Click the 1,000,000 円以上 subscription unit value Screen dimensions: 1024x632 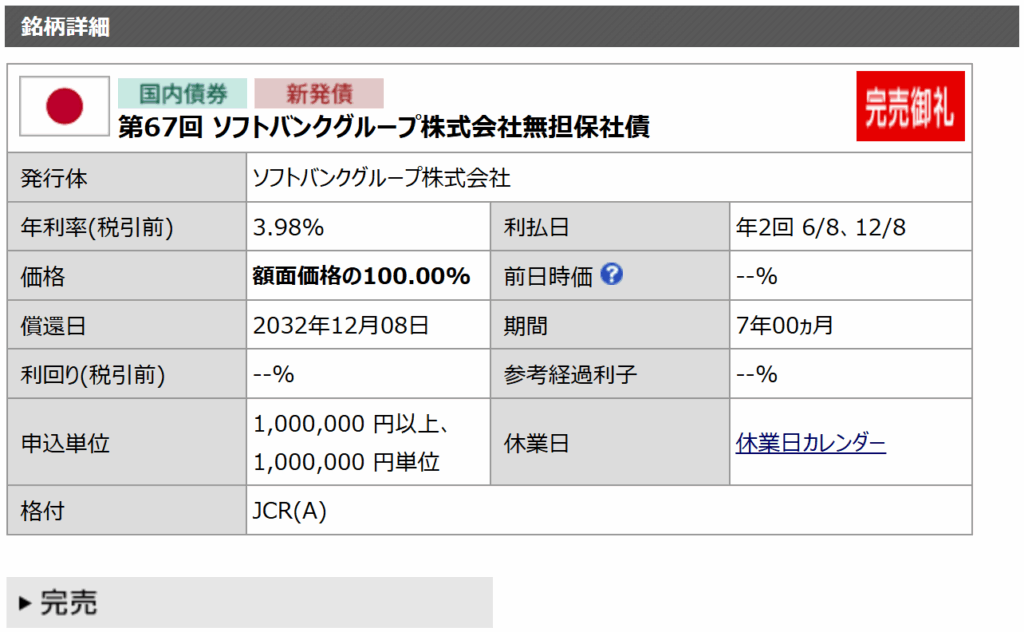pos(350,424)
